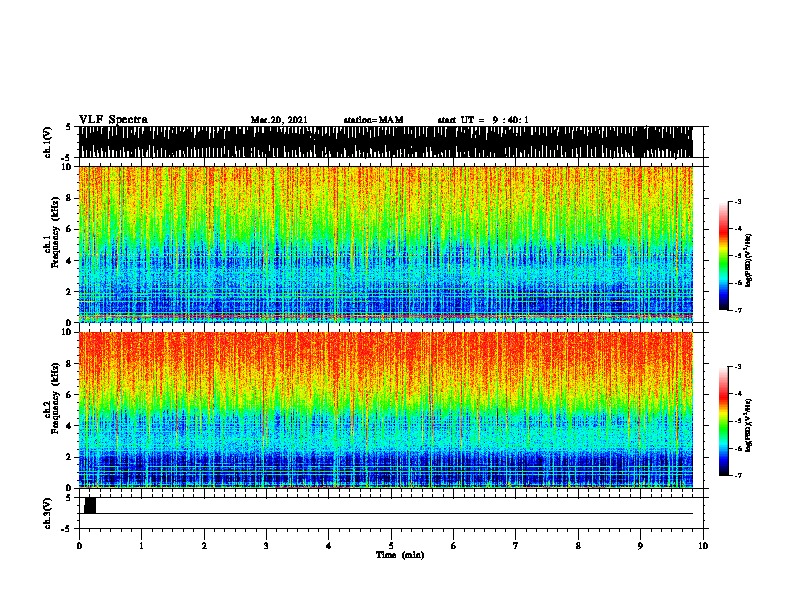Click the "2" kHz tick of ch.1 spectrogram
Screen dimensions: 792x612
[x=69, y=291]
